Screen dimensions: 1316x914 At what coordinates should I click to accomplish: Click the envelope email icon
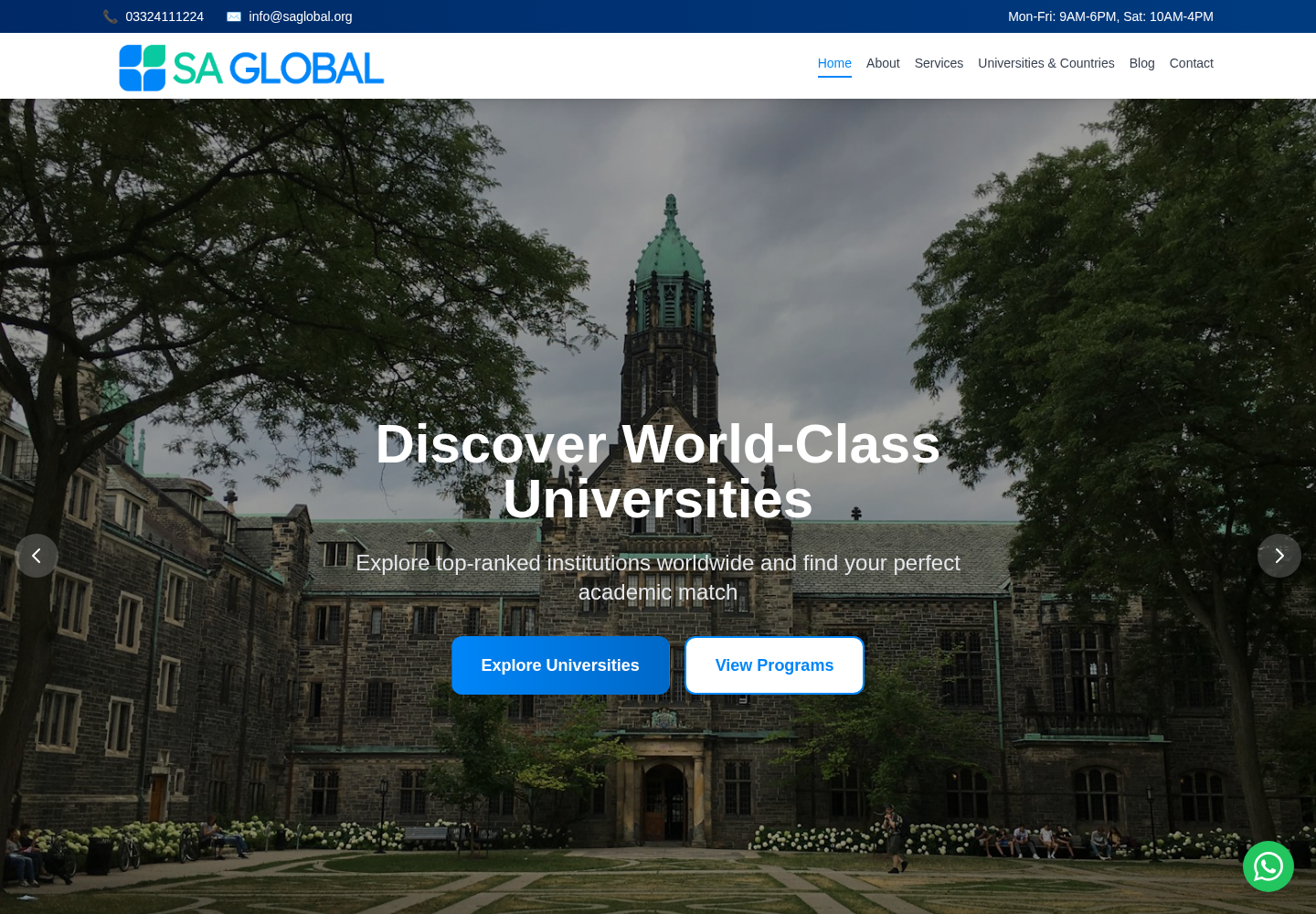pos(234,16)
